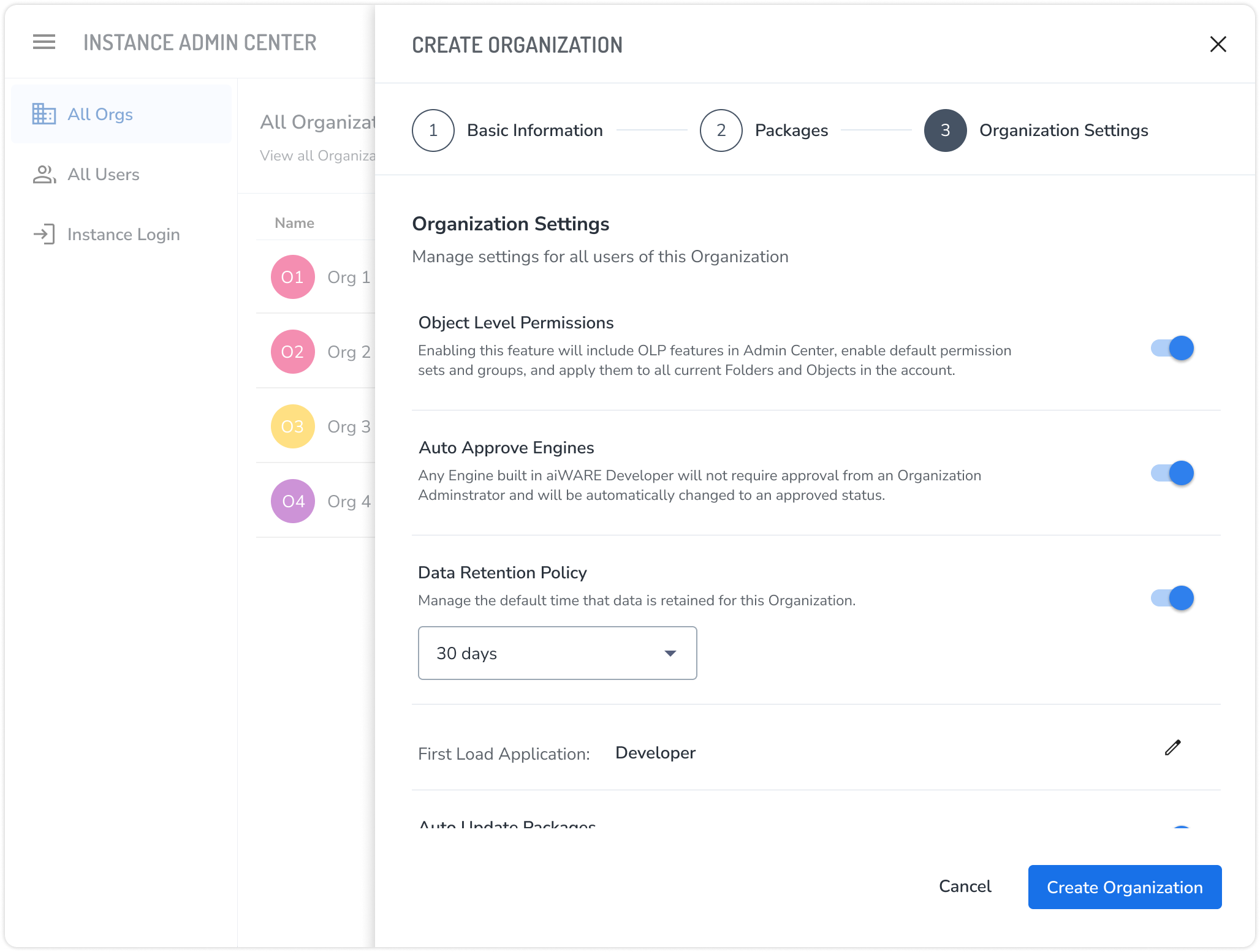Click the O4 purple organization avatar
The height and width of the screenshot is (952, 1260).
tap(293, 501)
